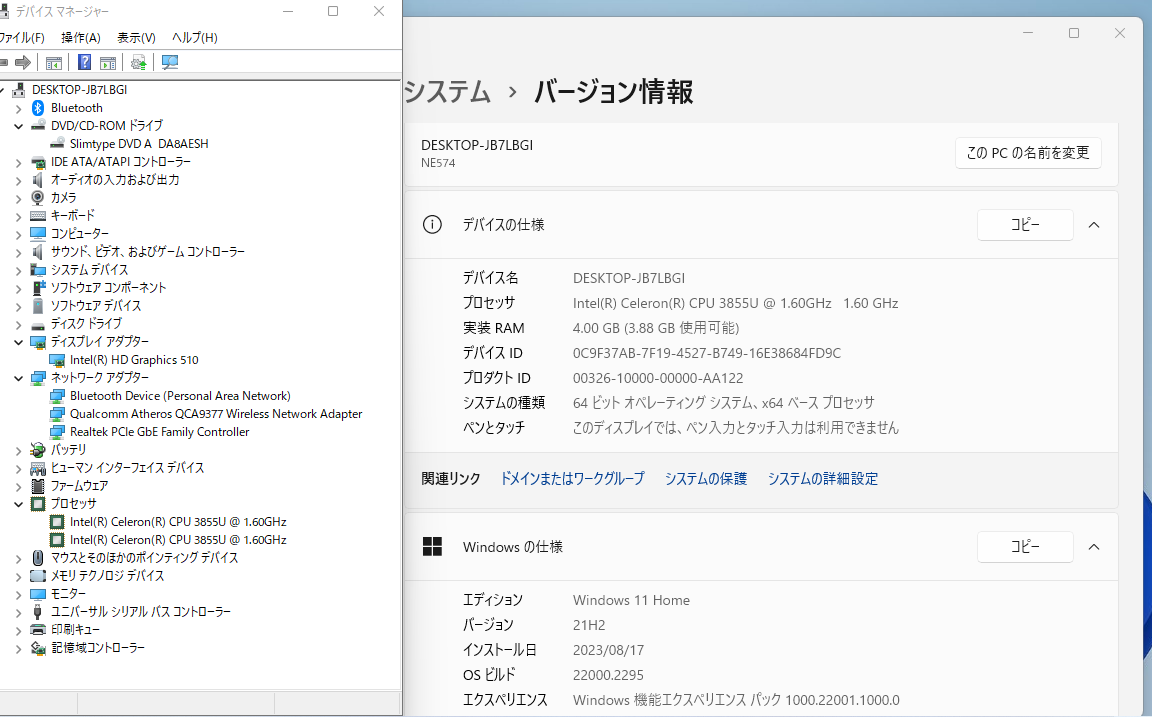Collapse the プロセッサ node
This screenshot has height=717, width=1152.
[x=18, y=504]
